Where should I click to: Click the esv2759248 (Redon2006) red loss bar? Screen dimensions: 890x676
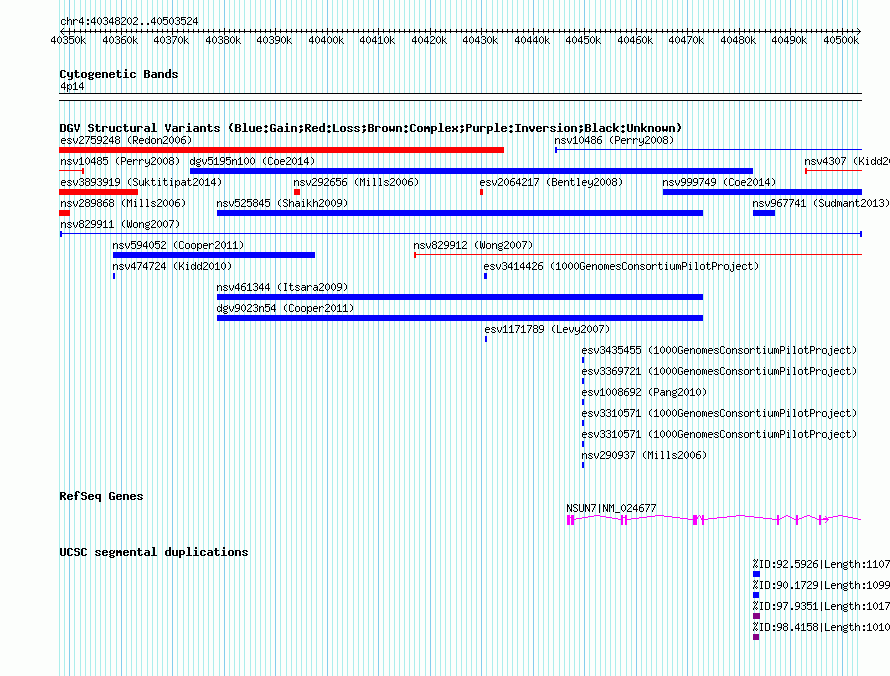tap(282, 150)
